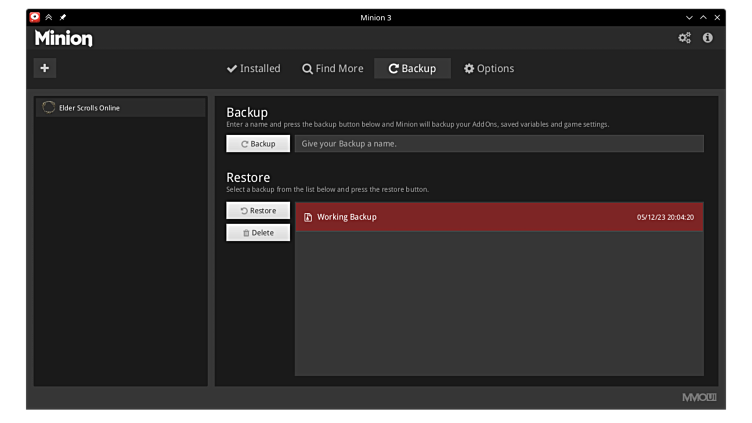Minimize the Minion 3 window
Image resolution: width=752 pixels, height=423 pixels.
click(689, 17)
